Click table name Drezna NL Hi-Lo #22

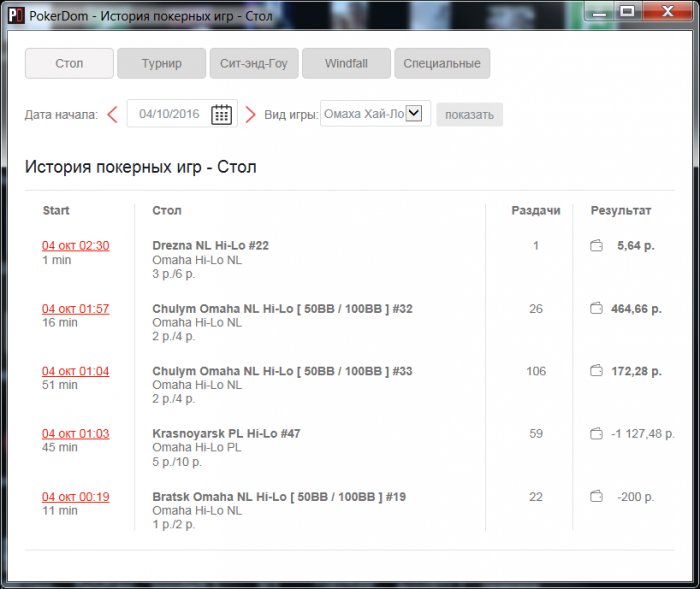click(x=210, y=246)
